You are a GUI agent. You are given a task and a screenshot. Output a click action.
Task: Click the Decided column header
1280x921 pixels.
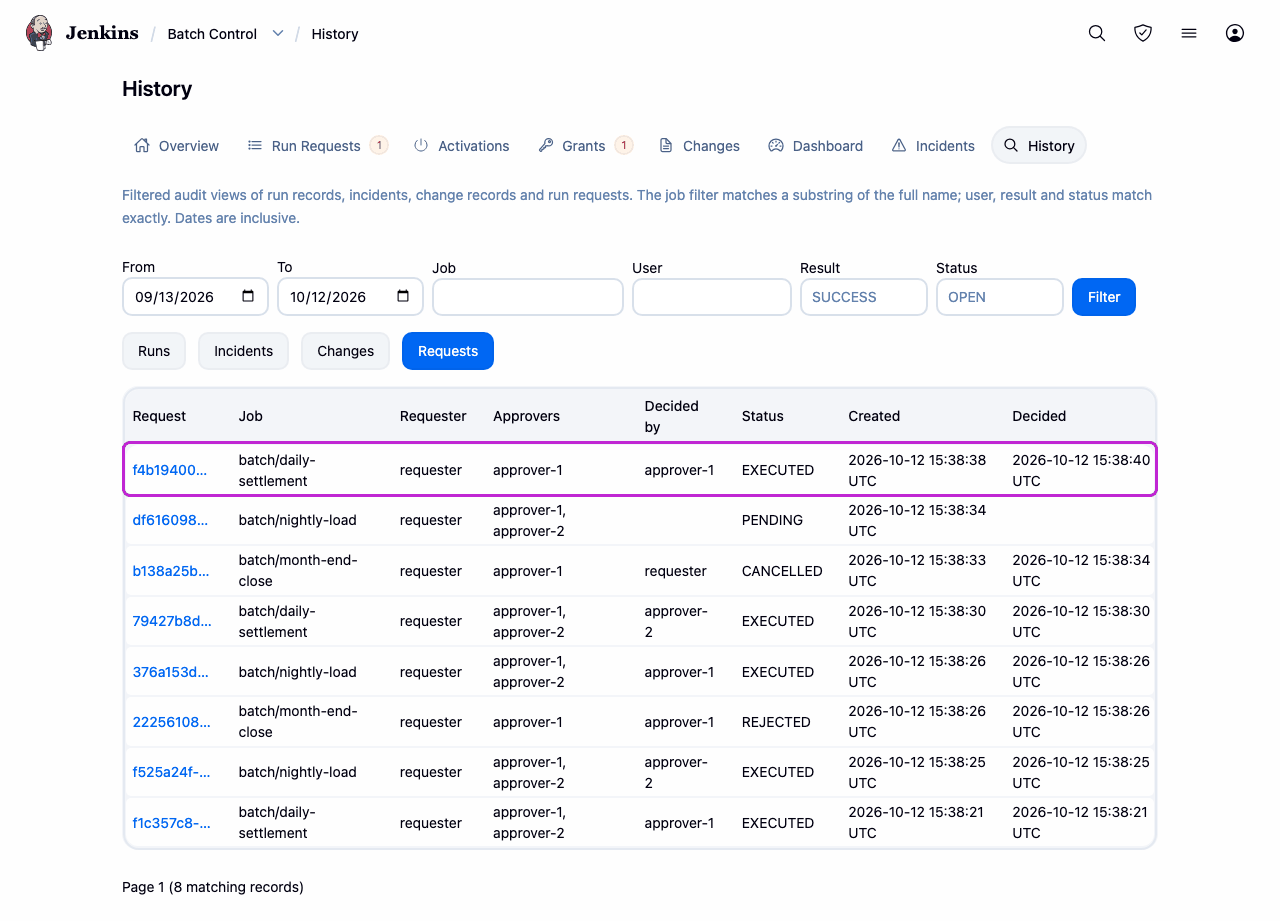pyautogui.click(x=1039, y=416)
